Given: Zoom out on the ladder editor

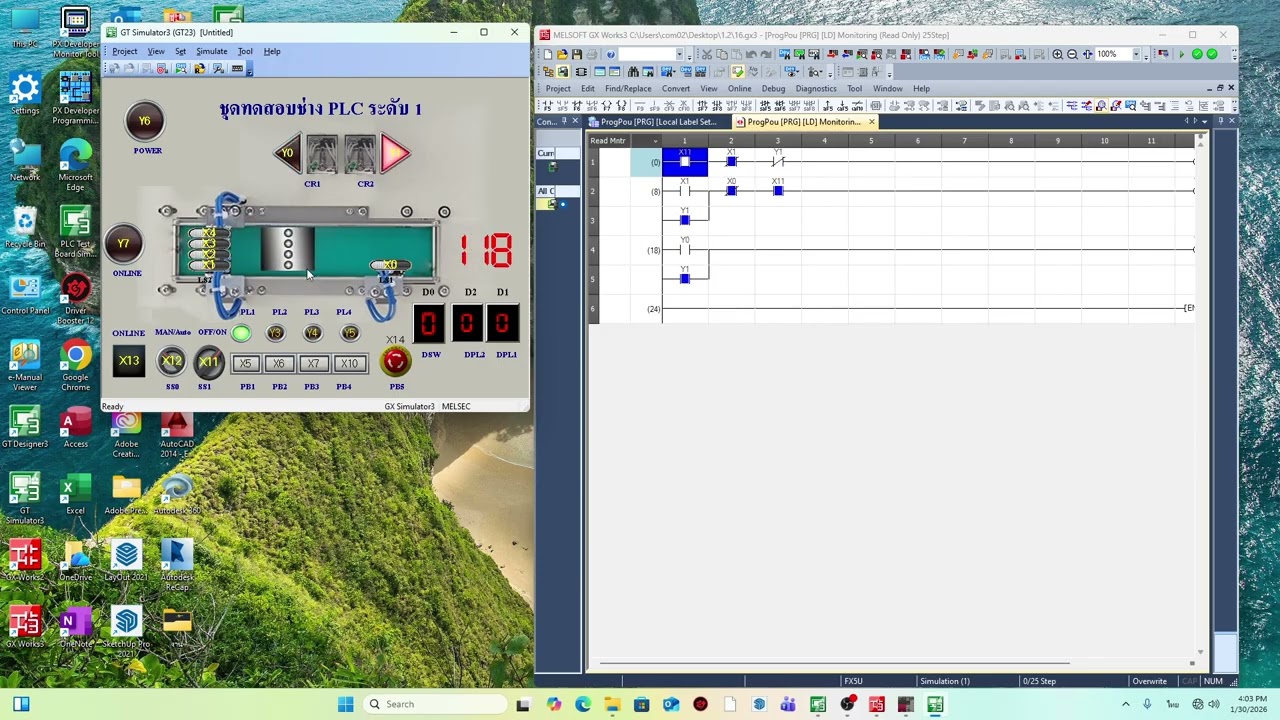Looking at the screenshot, I should pyautogui.click(x=1072, y=54).
